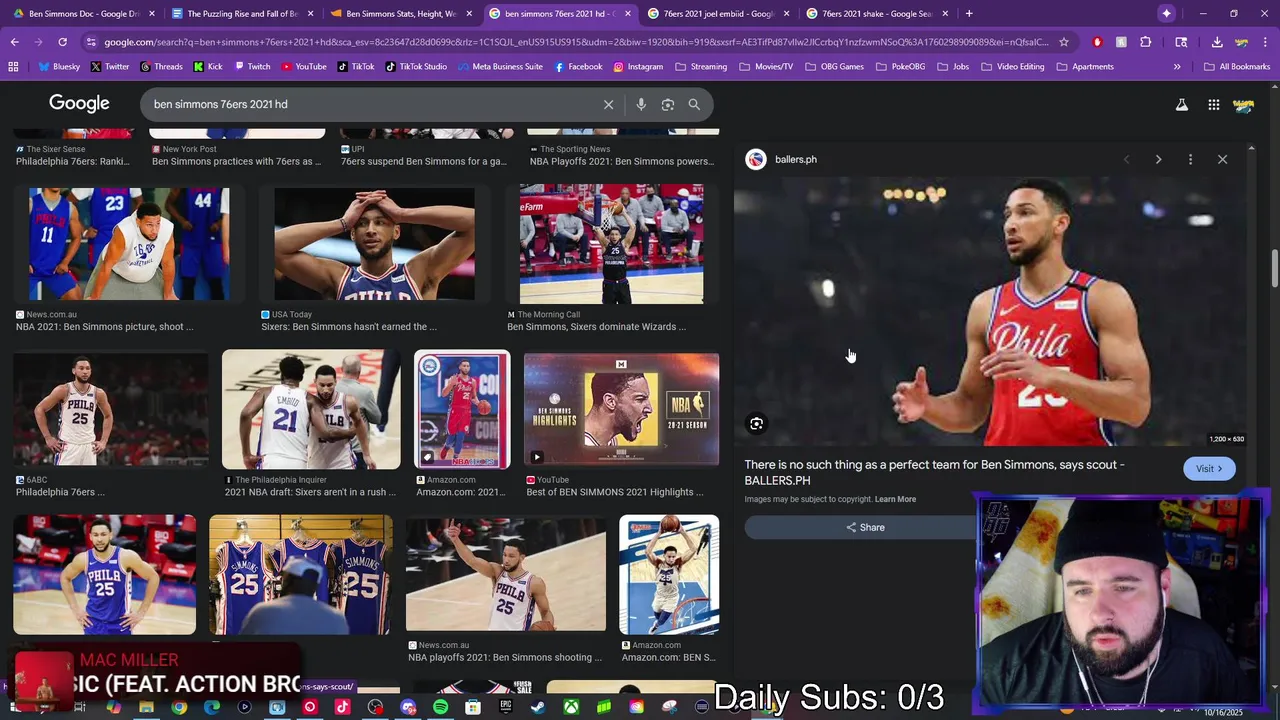Open Epic Games Launcher from taskbar
This screenshot has height=720, width=1280.
click(x=506, y=707)
